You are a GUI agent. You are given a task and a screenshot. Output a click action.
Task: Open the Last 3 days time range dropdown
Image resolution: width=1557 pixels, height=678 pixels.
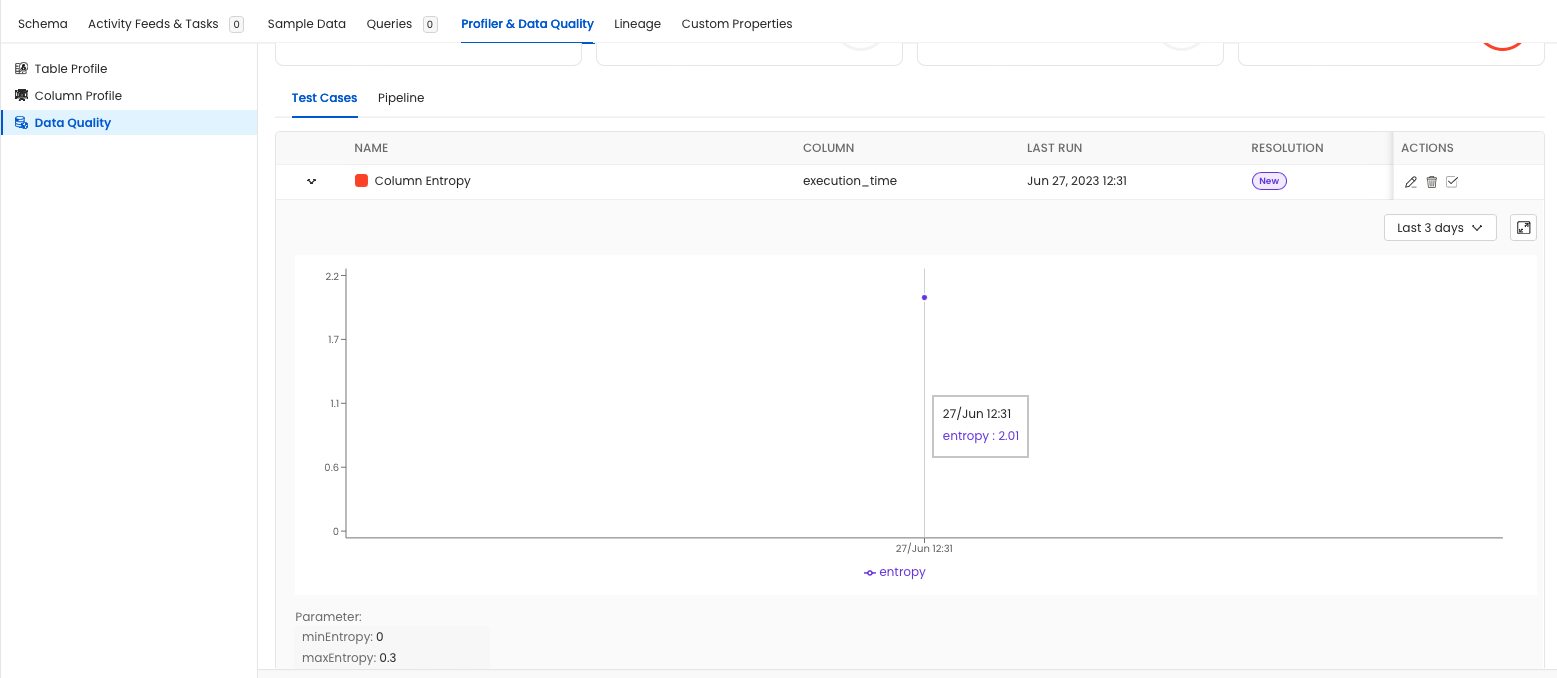pyautogui.click(x=1439, y=227)
